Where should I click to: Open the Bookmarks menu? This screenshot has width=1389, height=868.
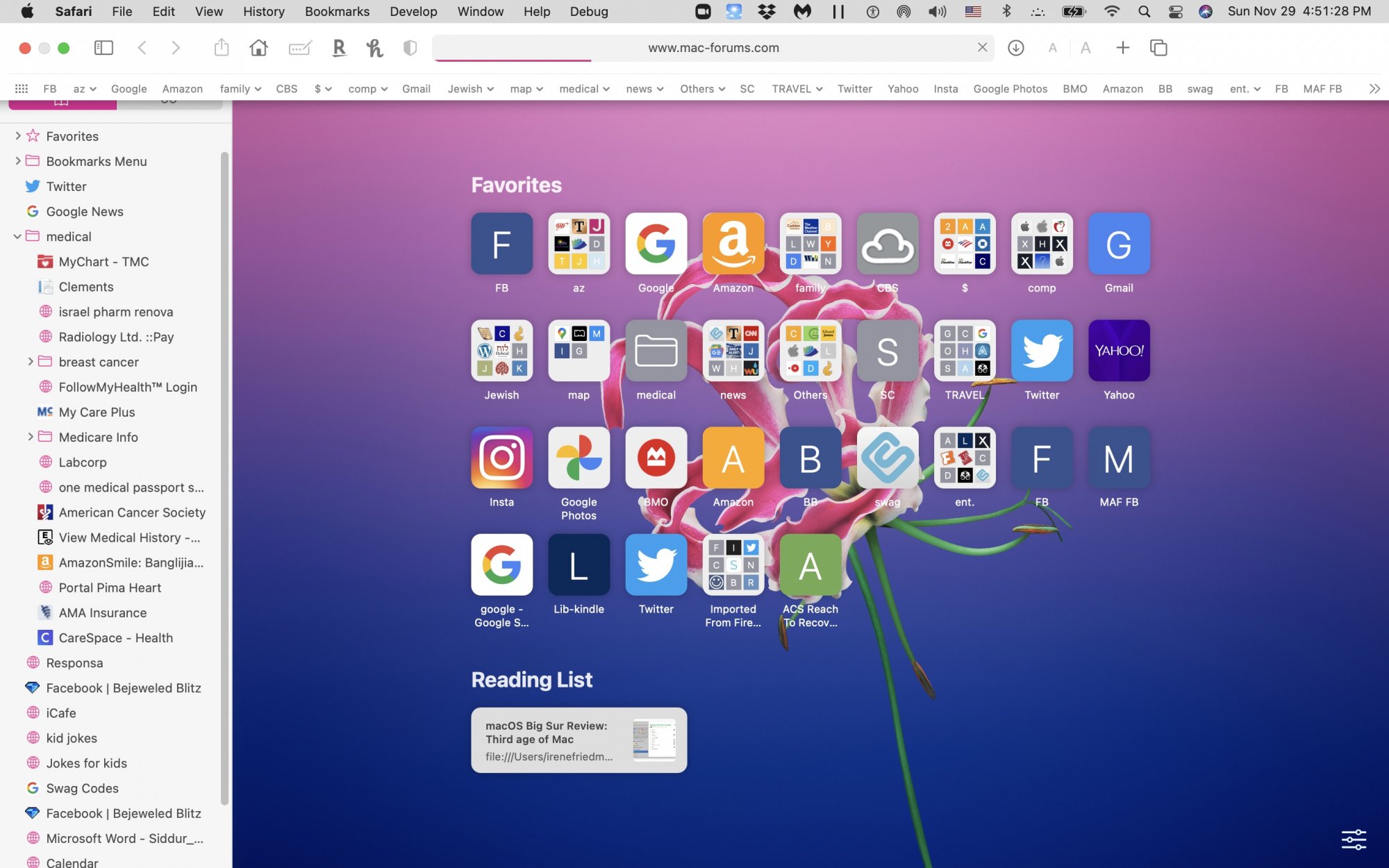337,11
